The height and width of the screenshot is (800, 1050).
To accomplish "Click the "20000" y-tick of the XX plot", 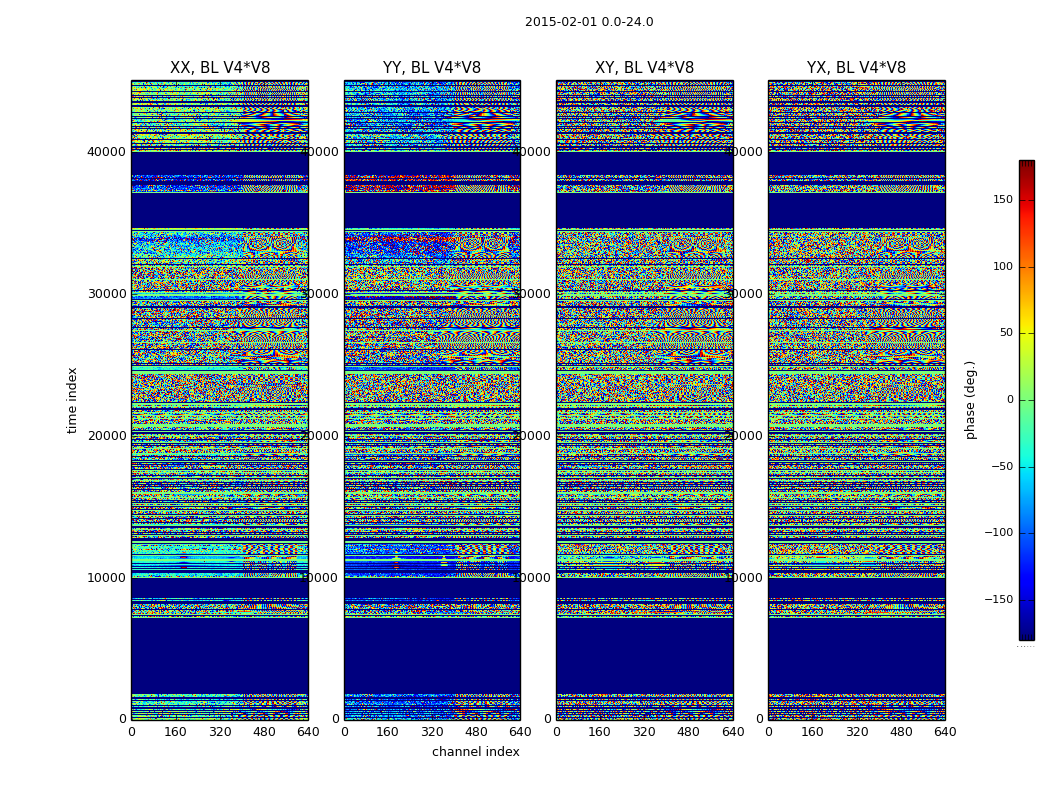I will [107, 436].
